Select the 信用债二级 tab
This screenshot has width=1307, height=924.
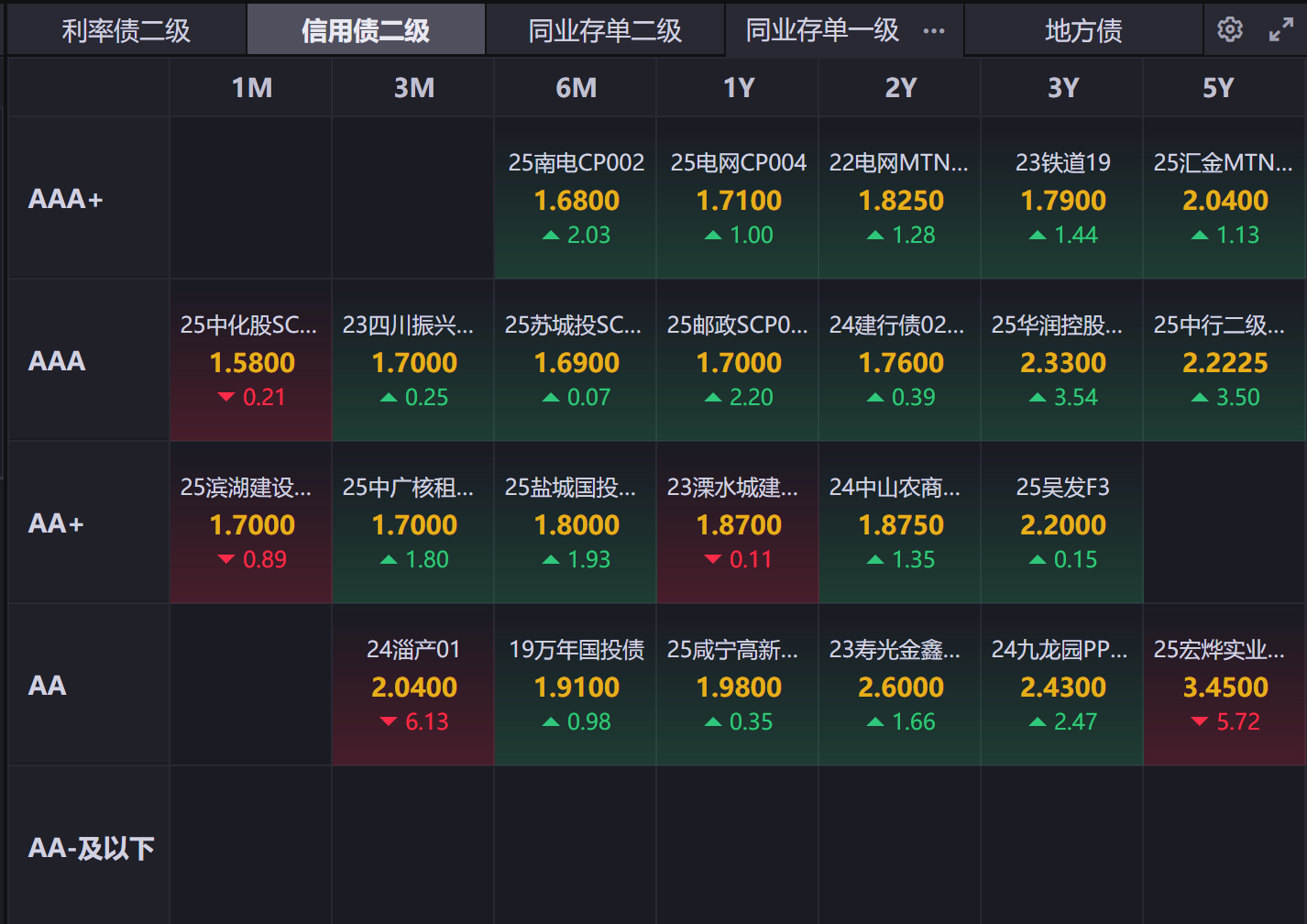pyautogui.click(x=366, y=31)
